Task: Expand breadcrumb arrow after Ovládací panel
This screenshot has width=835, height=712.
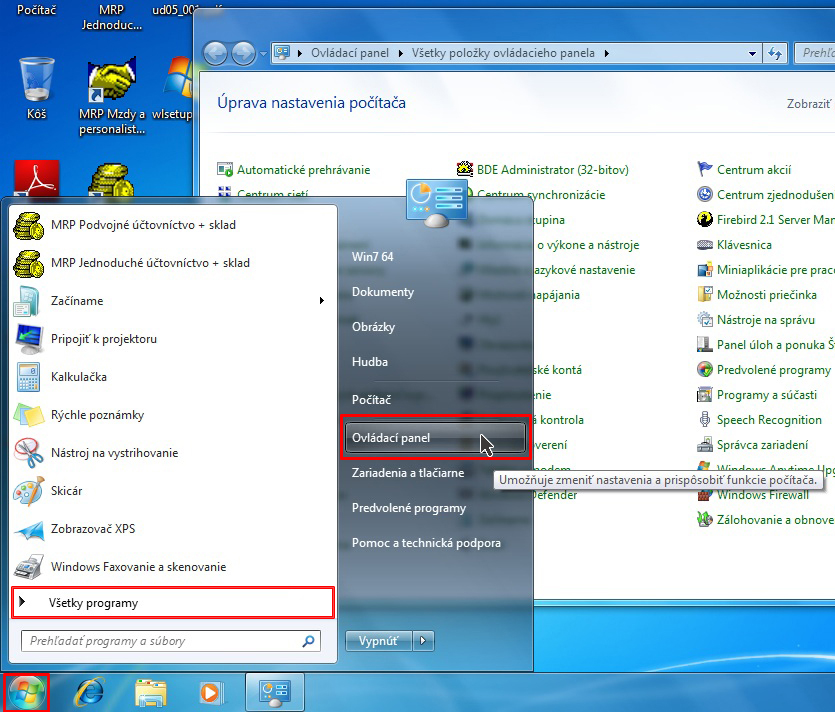Action: click(x=400, y=53)
